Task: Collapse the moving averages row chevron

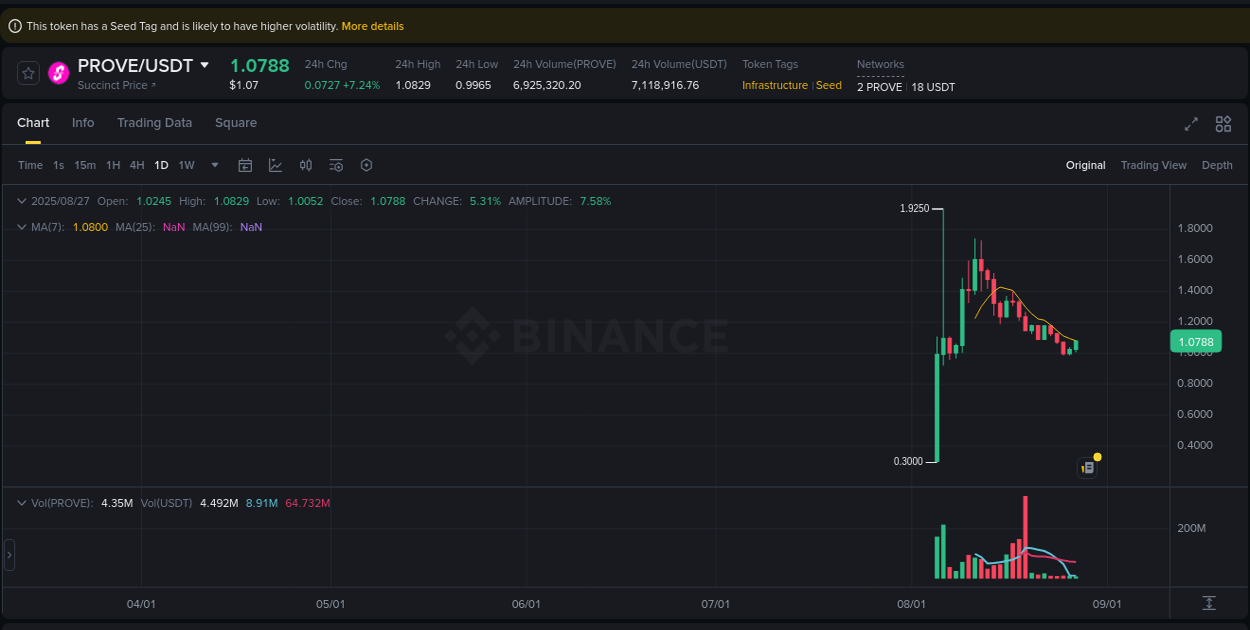Action: pyautogui.click(x=20, y=227)
